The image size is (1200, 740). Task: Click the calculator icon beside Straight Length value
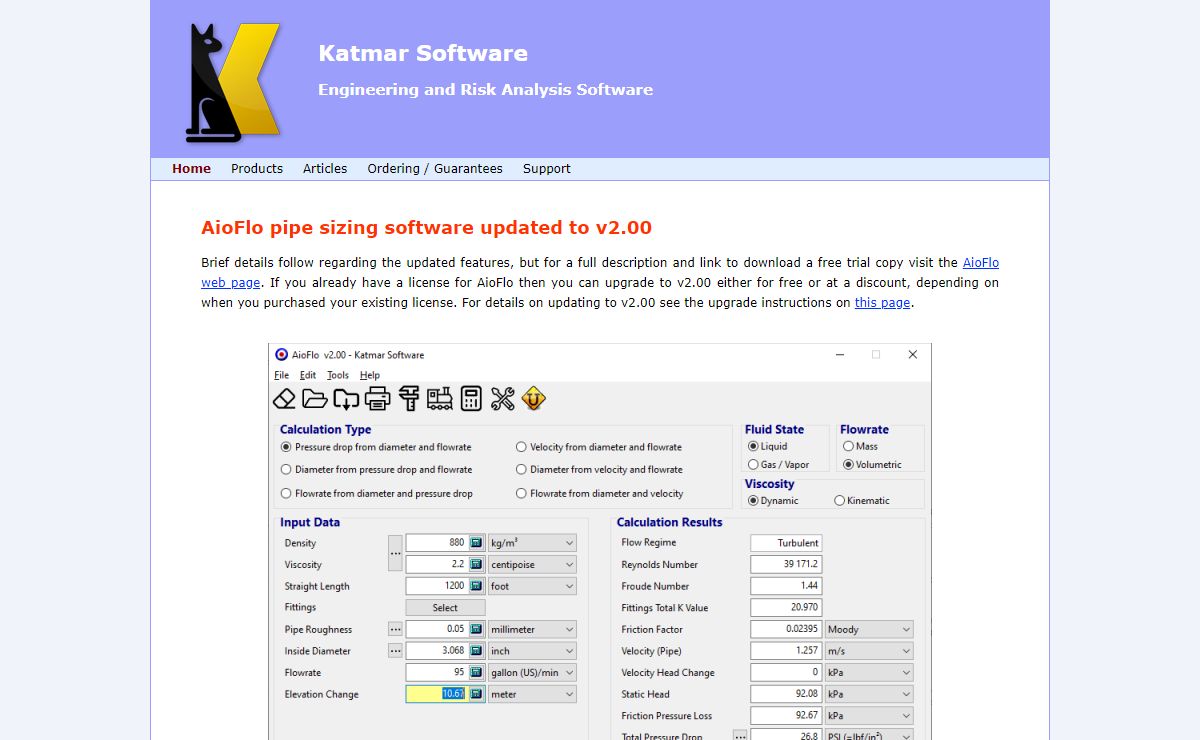click(x=477, y=586)
